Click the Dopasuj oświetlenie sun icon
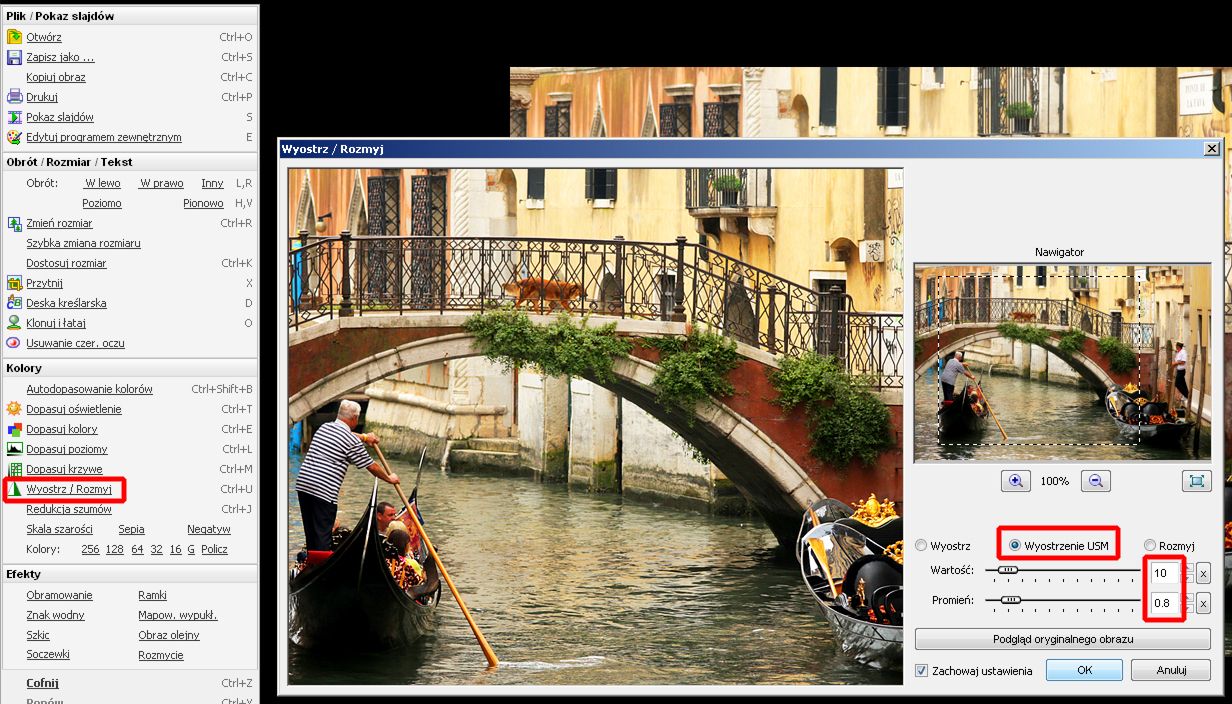 tap(14, 409)
